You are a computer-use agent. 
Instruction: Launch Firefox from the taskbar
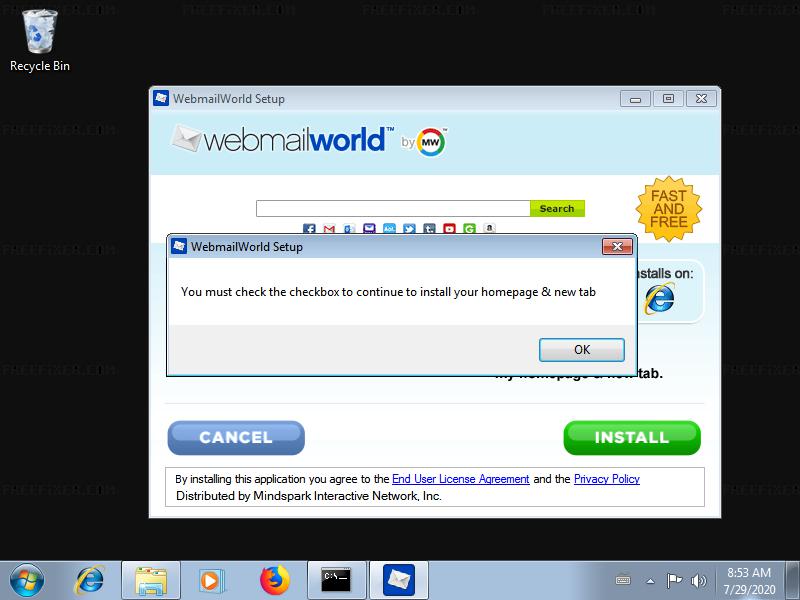[x=274, y=580]
